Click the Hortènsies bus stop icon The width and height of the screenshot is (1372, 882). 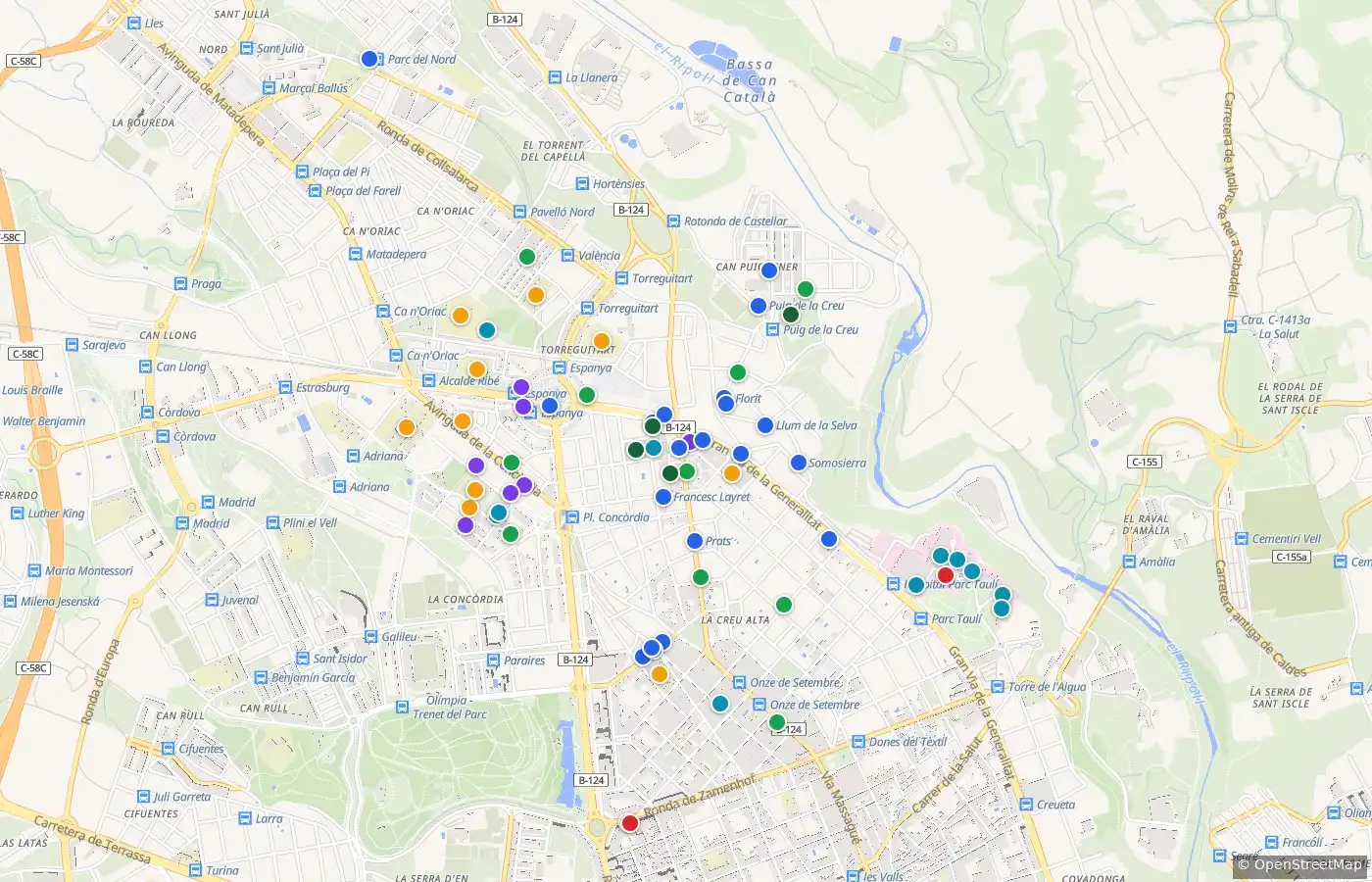[x=582, y=183]
